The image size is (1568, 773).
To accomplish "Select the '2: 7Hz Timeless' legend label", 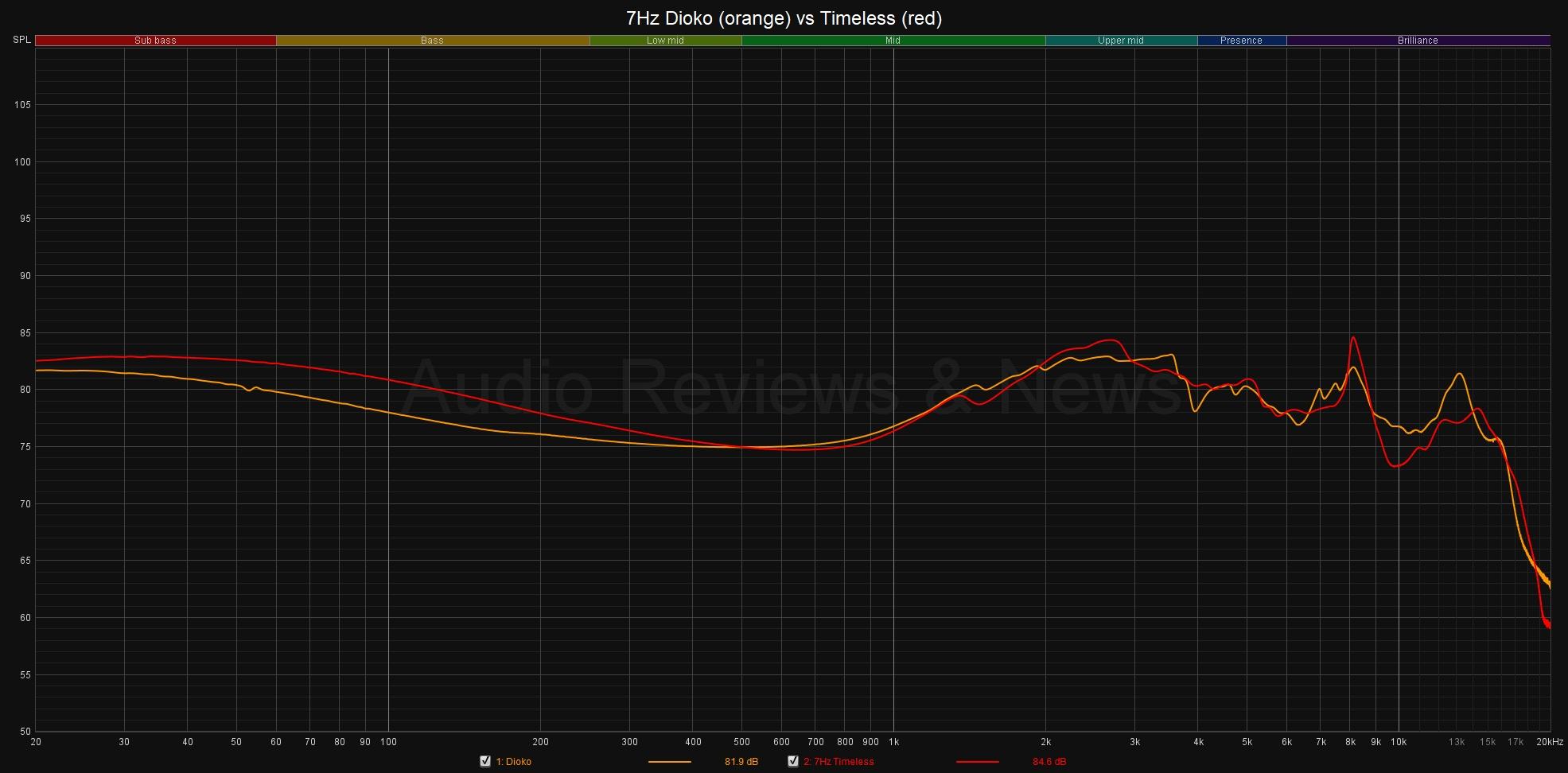I will [838, 762].
